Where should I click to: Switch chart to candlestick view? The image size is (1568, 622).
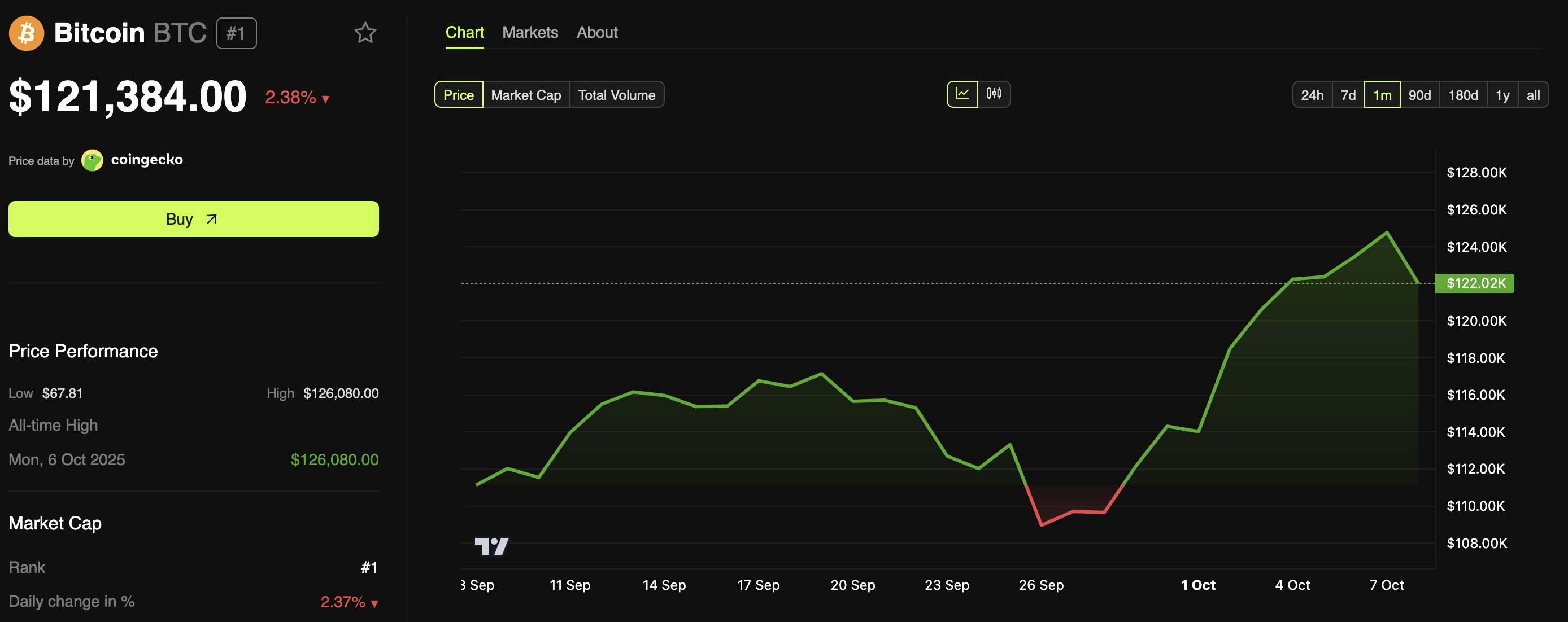[994, 94]
